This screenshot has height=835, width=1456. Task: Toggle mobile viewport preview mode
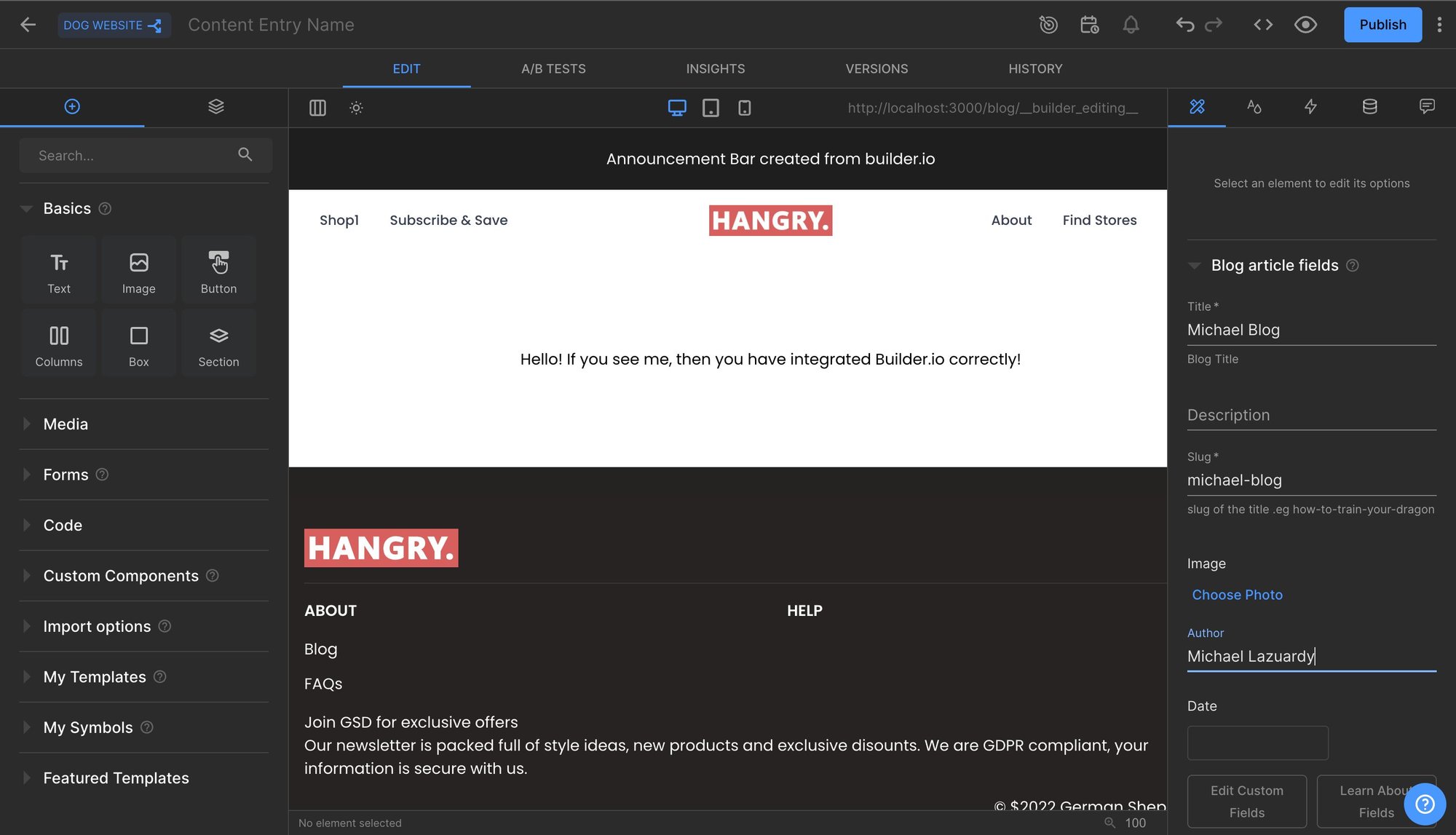[745, 107]
